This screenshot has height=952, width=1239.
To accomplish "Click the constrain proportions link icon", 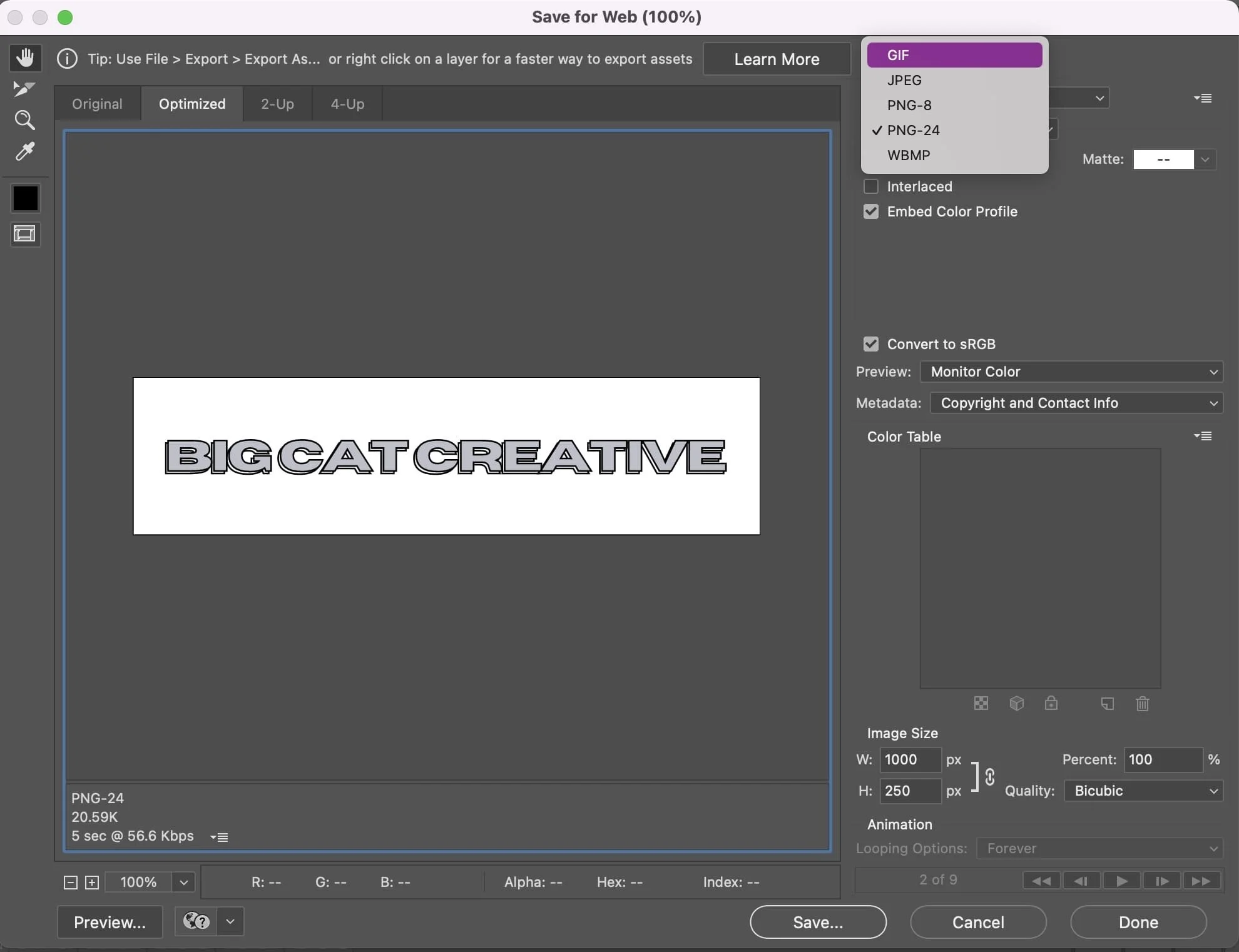I will coord(990,777).
